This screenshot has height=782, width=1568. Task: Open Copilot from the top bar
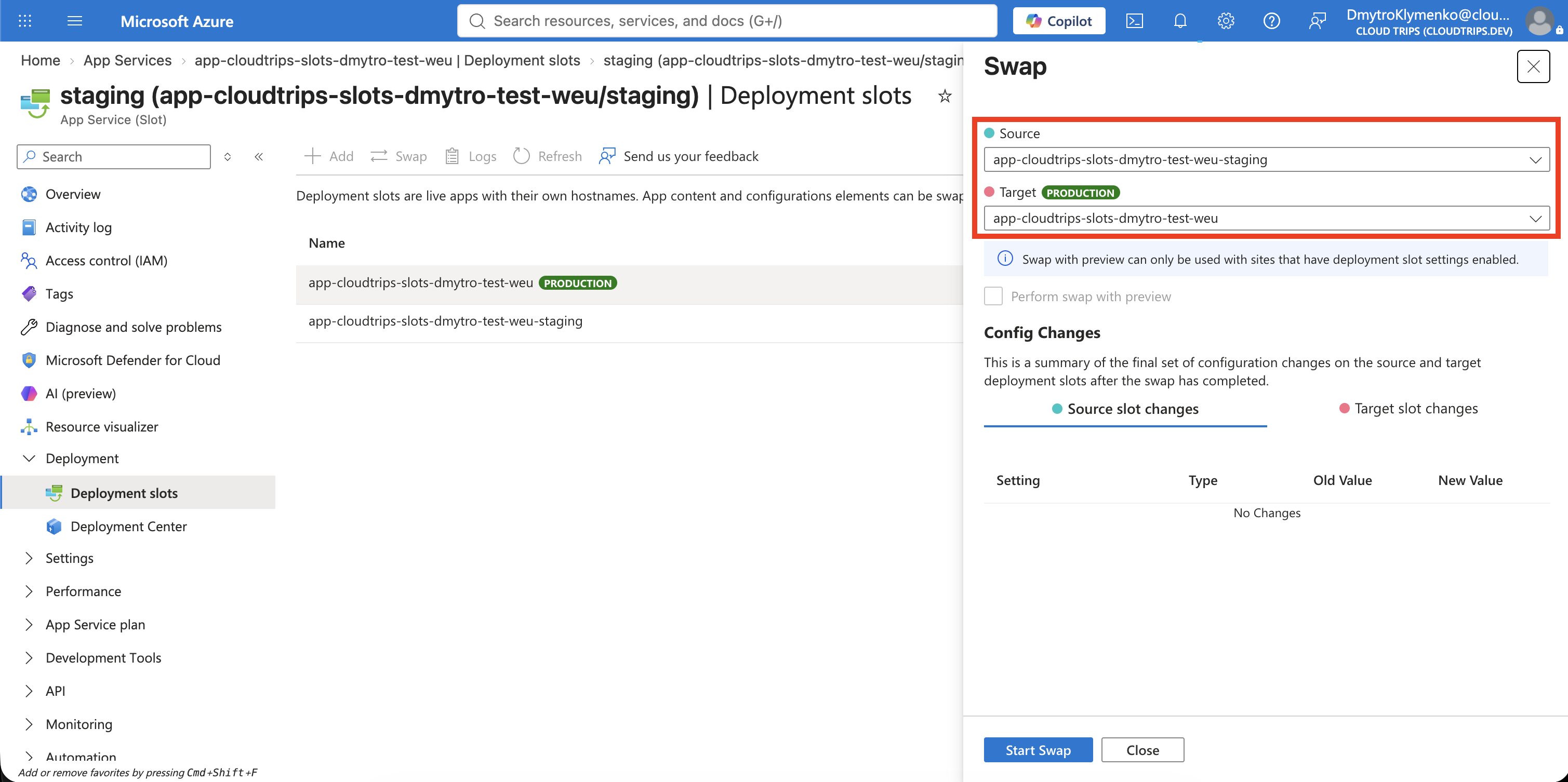point(1058,21)
